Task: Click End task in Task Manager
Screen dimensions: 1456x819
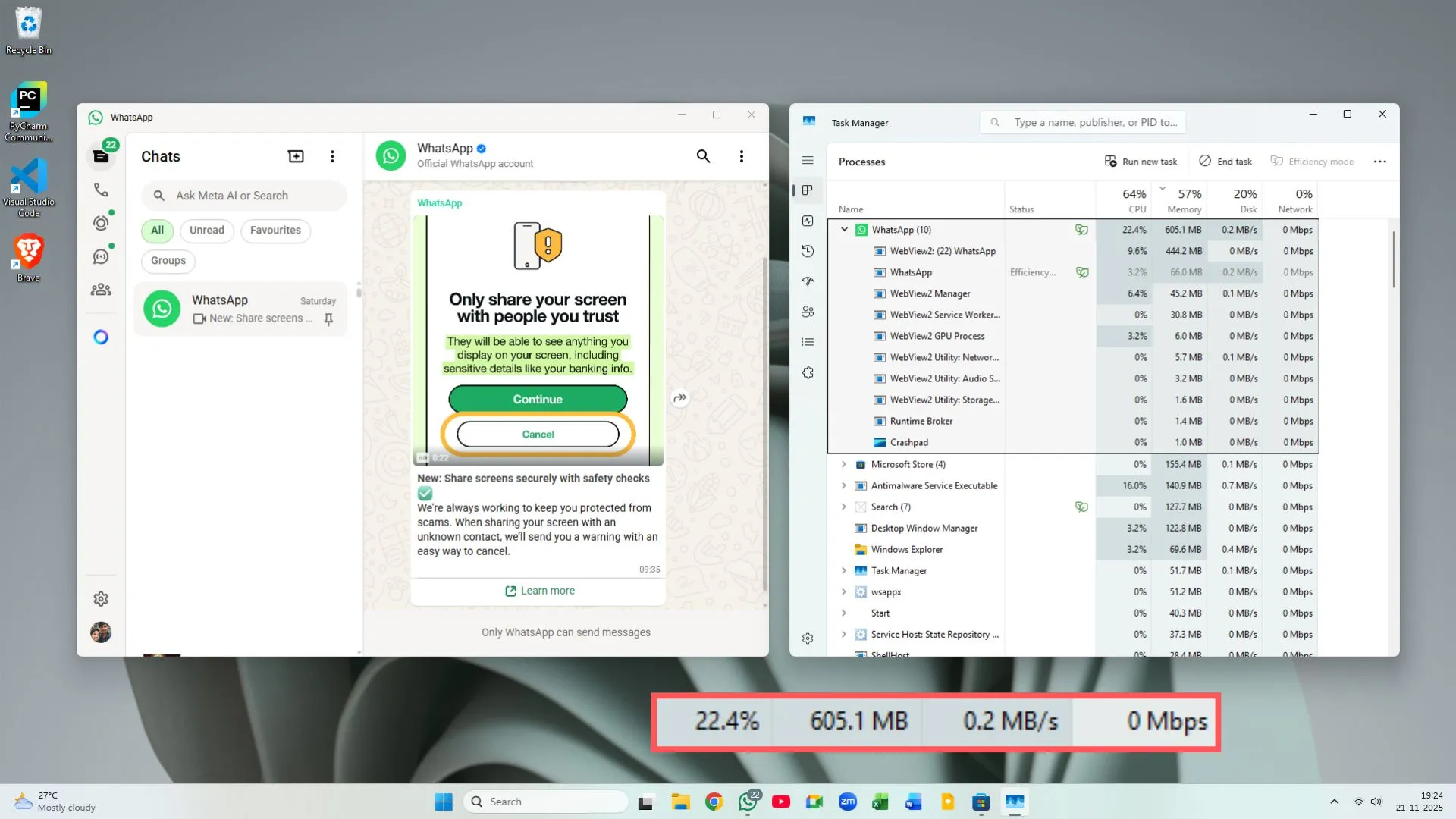Action: [1225, 161]
